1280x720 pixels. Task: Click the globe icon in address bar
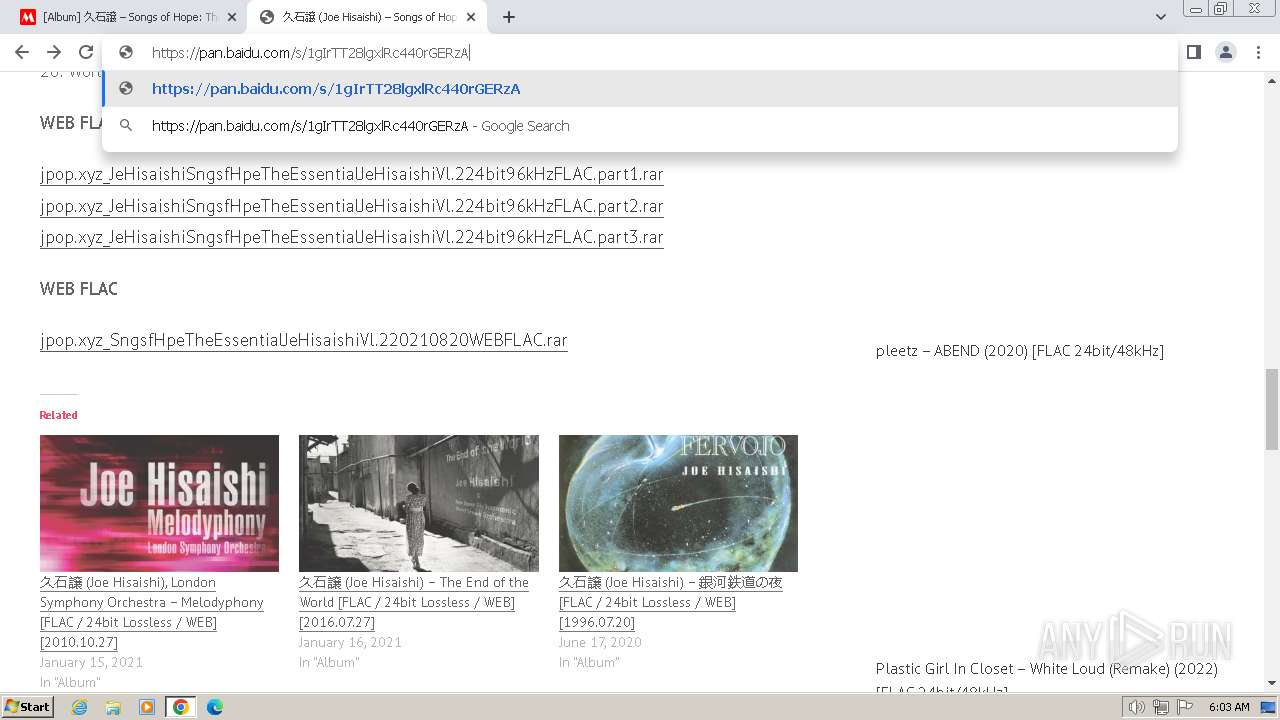pos(126,52)
